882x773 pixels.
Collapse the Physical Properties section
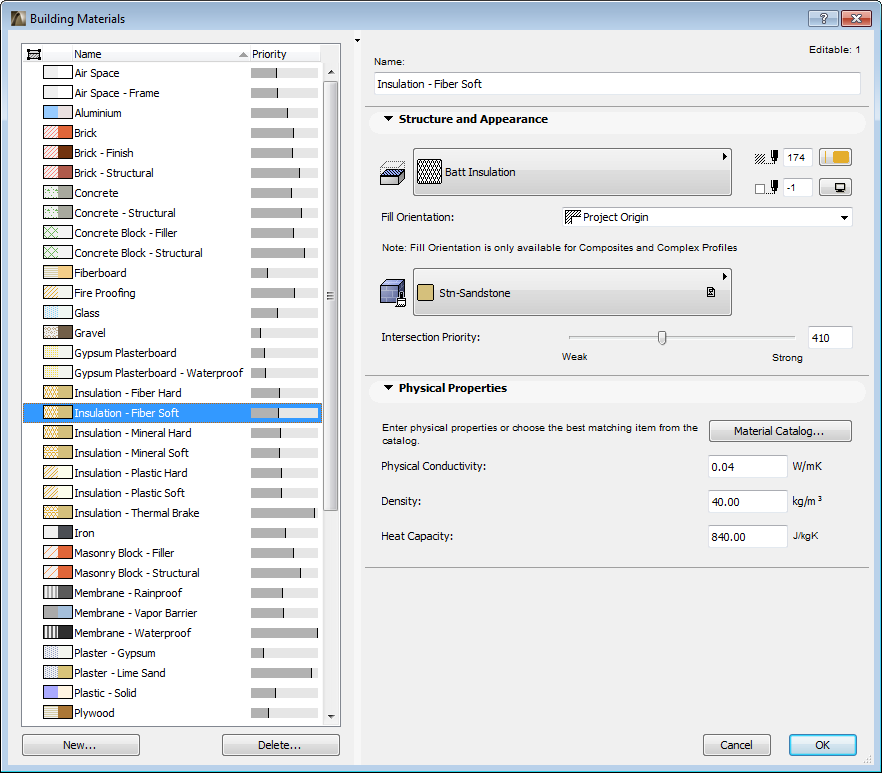click(388, 388)
